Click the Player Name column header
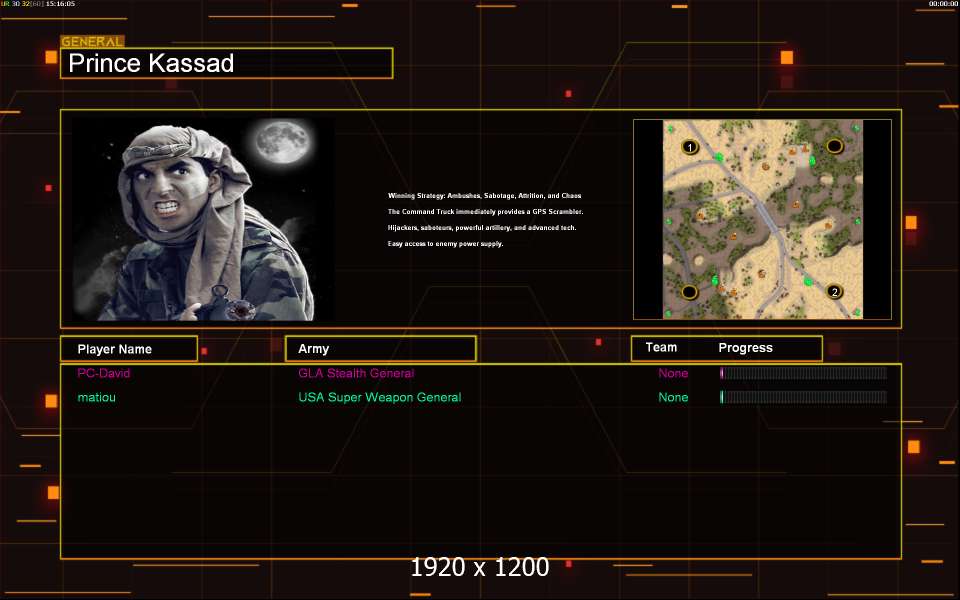This screenshot has height=600, width=960. point(128,349)
